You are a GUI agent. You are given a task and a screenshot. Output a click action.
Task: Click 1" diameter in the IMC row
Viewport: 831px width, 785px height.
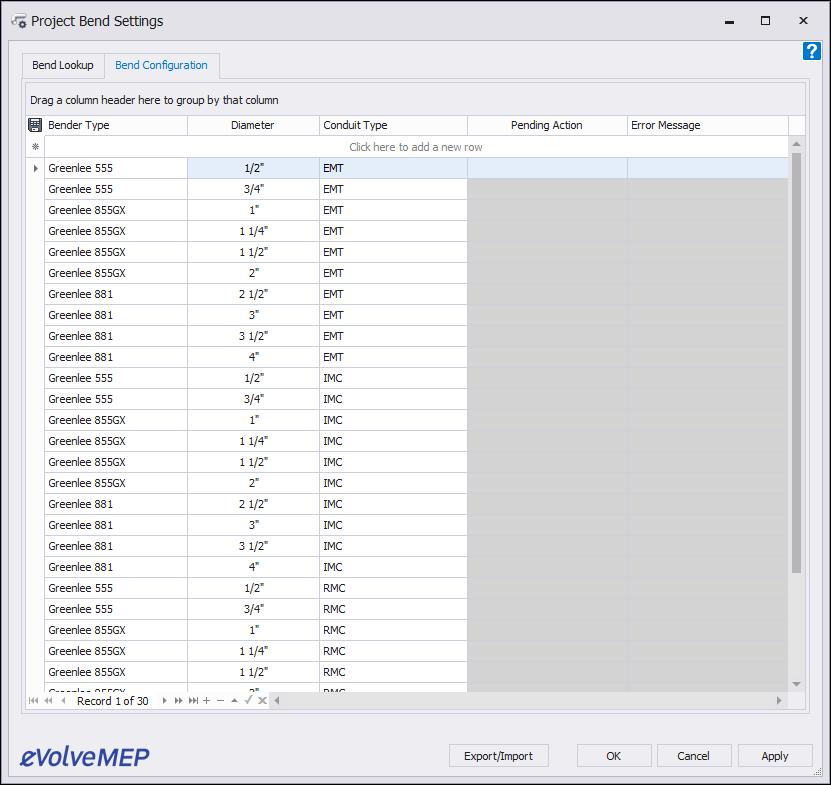click(x=253, y=420)
